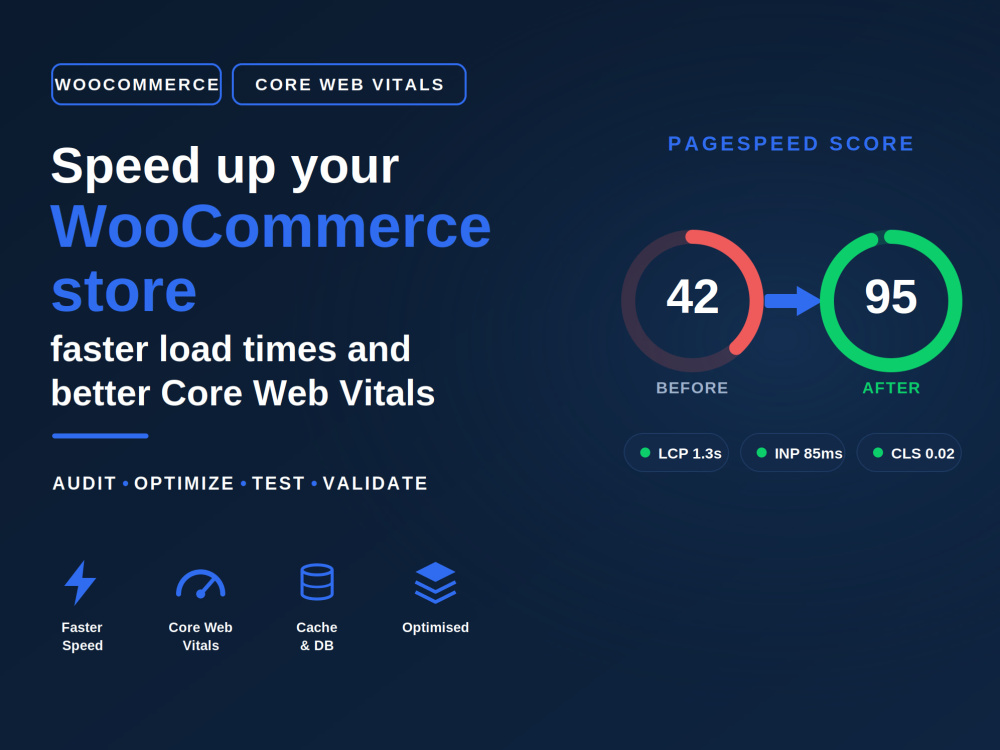Click the lightning bolt Faster Speed icon

(x=80, y=583)
